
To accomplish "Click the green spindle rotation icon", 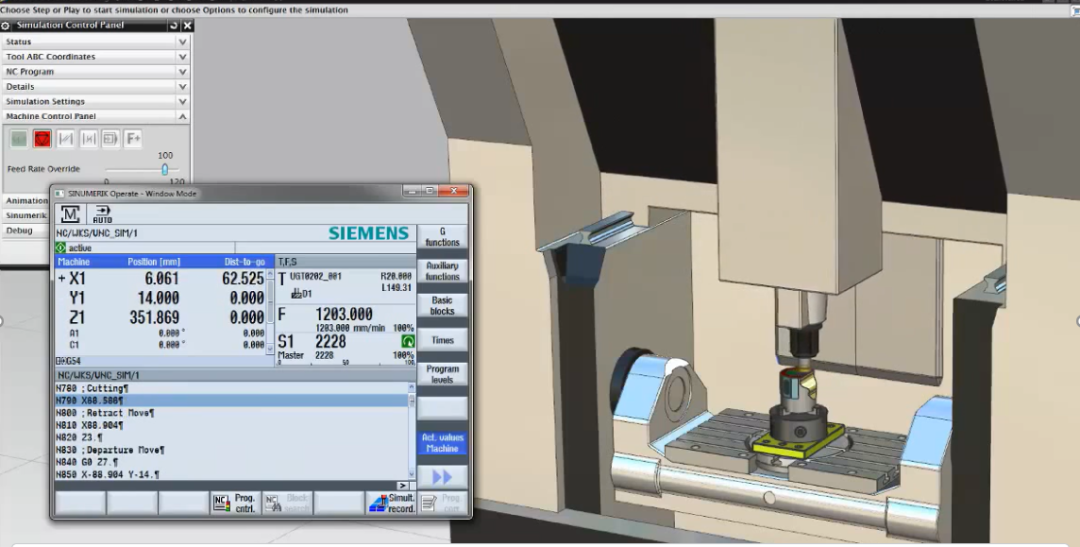I will (408, 341).
